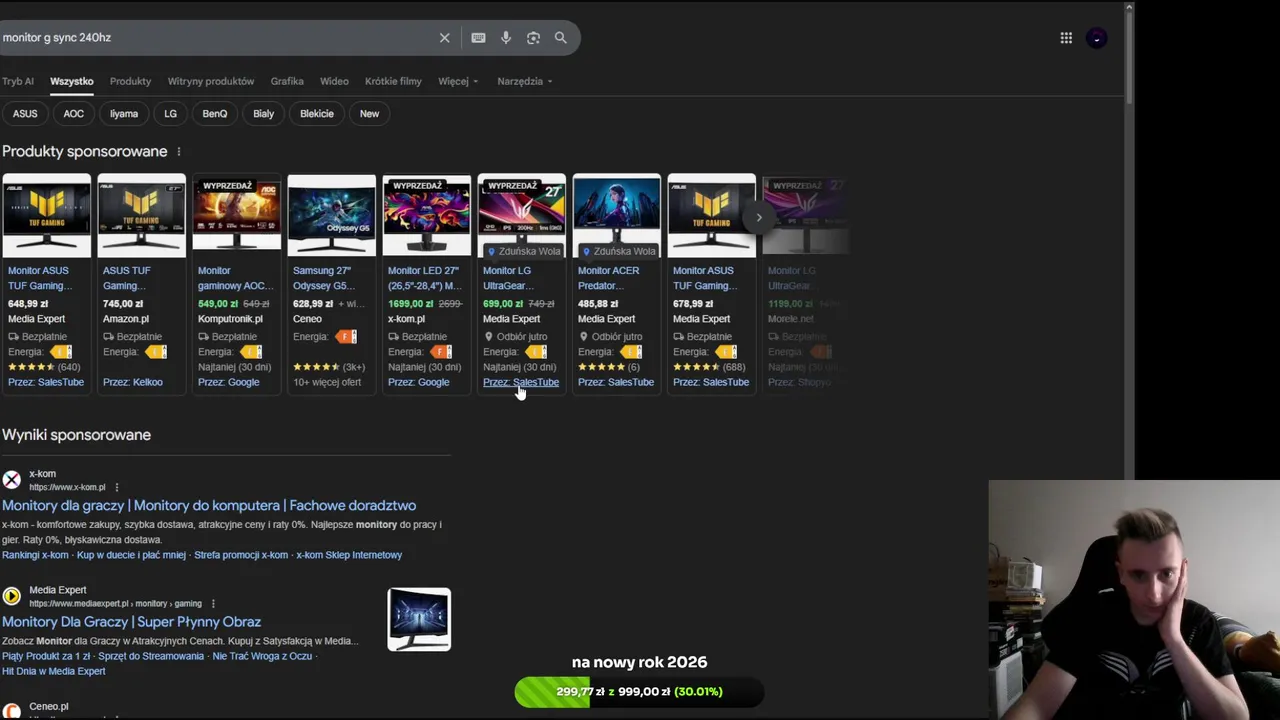Click Przez: Google on Komputronik card
The width and height of the screenshot is (1280, 720).
228,382
